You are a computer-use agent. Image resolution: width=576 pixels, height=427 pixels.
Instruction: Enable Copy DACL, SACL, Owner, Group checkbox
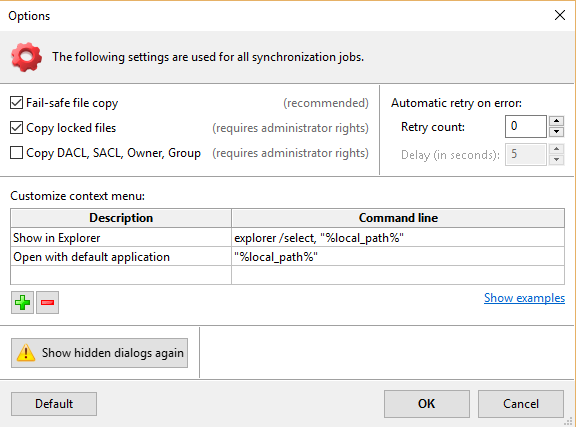(16, 153)
